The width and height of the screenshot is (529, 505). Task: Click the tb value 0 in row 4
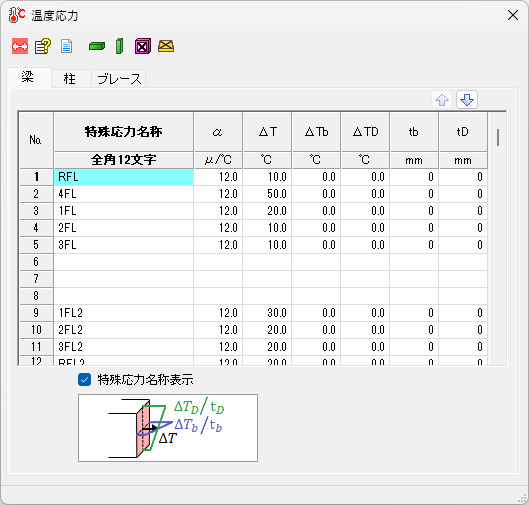[x=414, y=228]
